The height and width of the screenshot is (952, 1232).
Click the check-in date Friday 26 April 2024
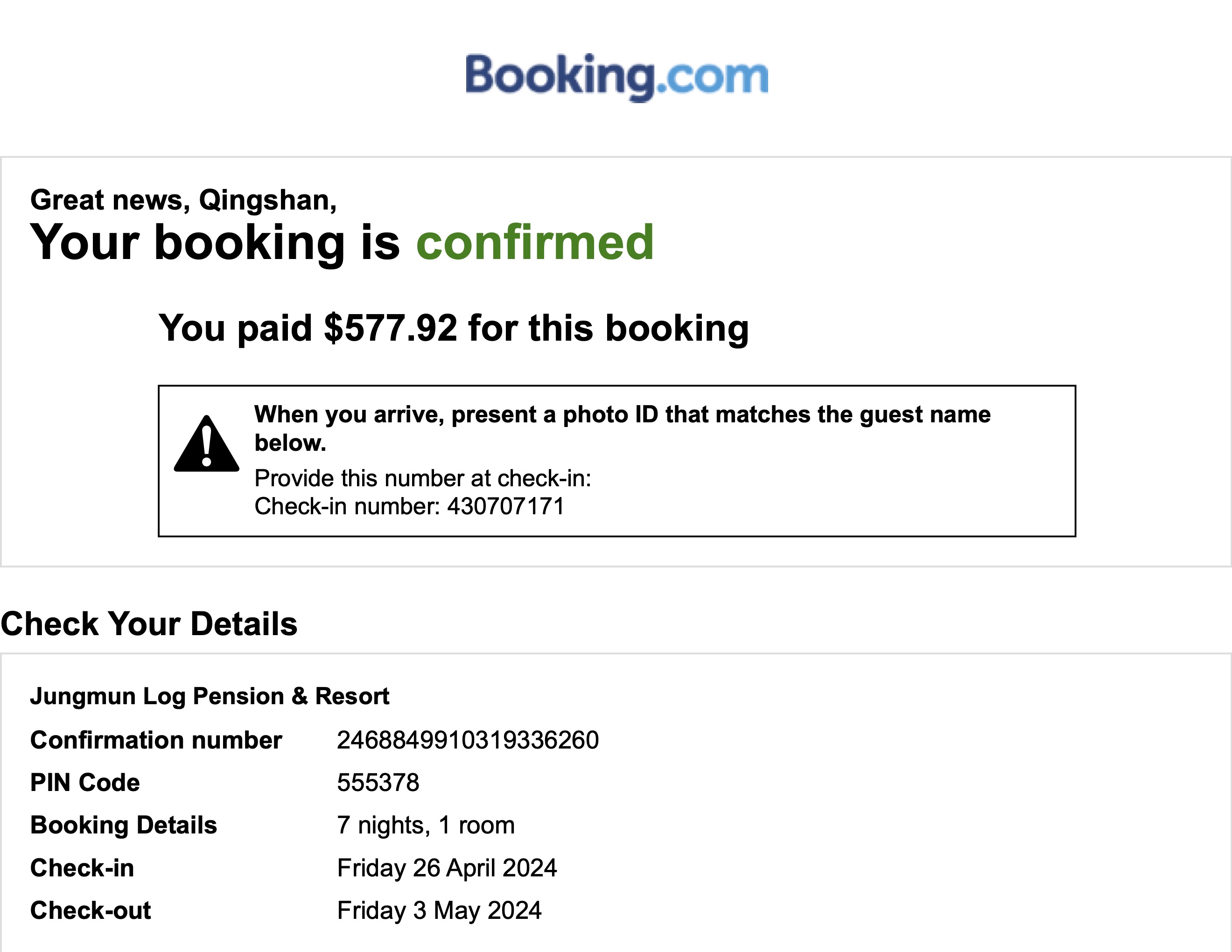point(447,868)
